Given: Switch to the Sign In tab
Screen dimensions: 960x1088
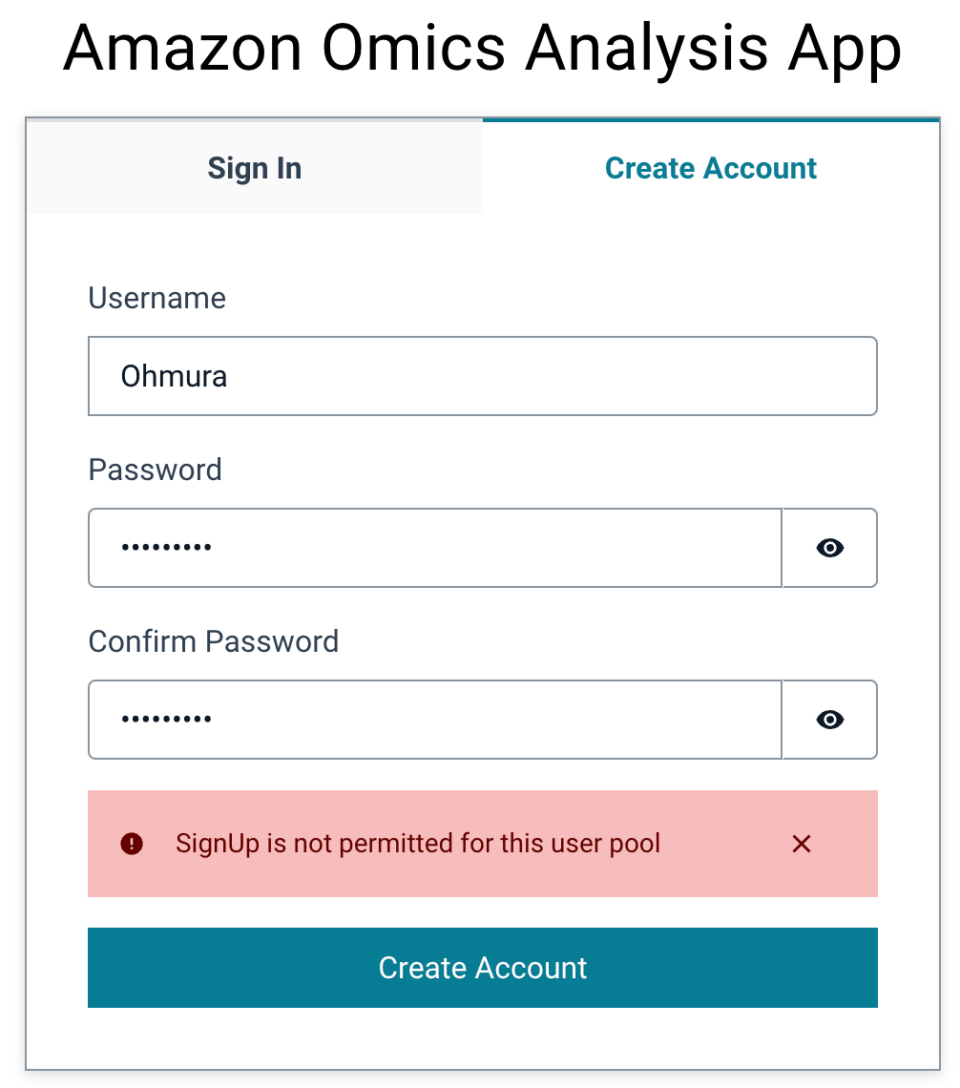Looking at the screenshot, I should point(254,168).
